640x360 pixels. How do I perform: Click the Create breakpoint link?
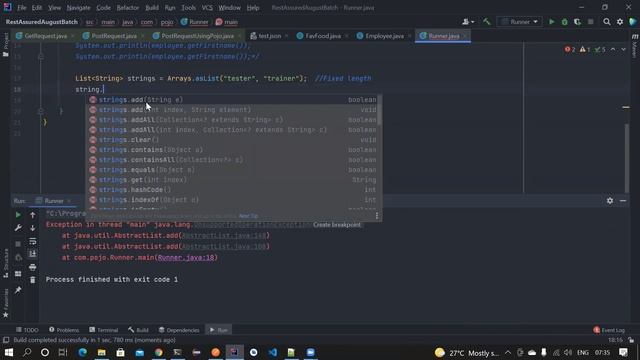pyautogui.click(x=337, y=224)
